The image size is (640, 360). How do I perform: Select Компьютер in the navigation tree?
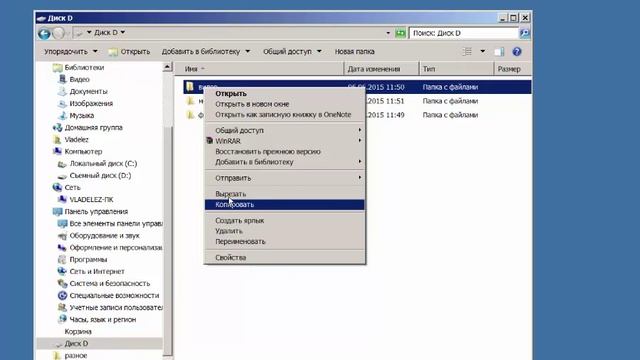[x=83, y=151]
